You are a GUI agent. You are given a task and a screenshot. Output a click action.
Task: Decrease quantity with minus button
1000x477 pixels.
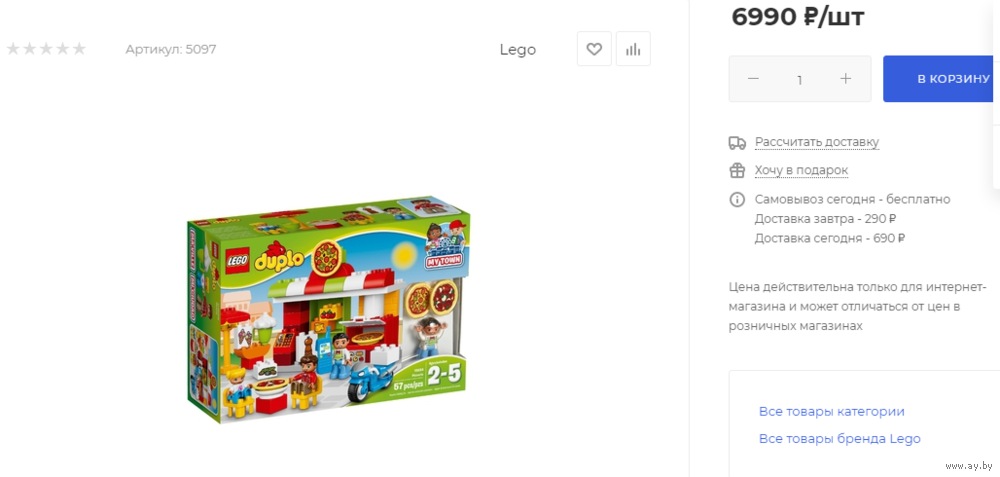point(753,78)
